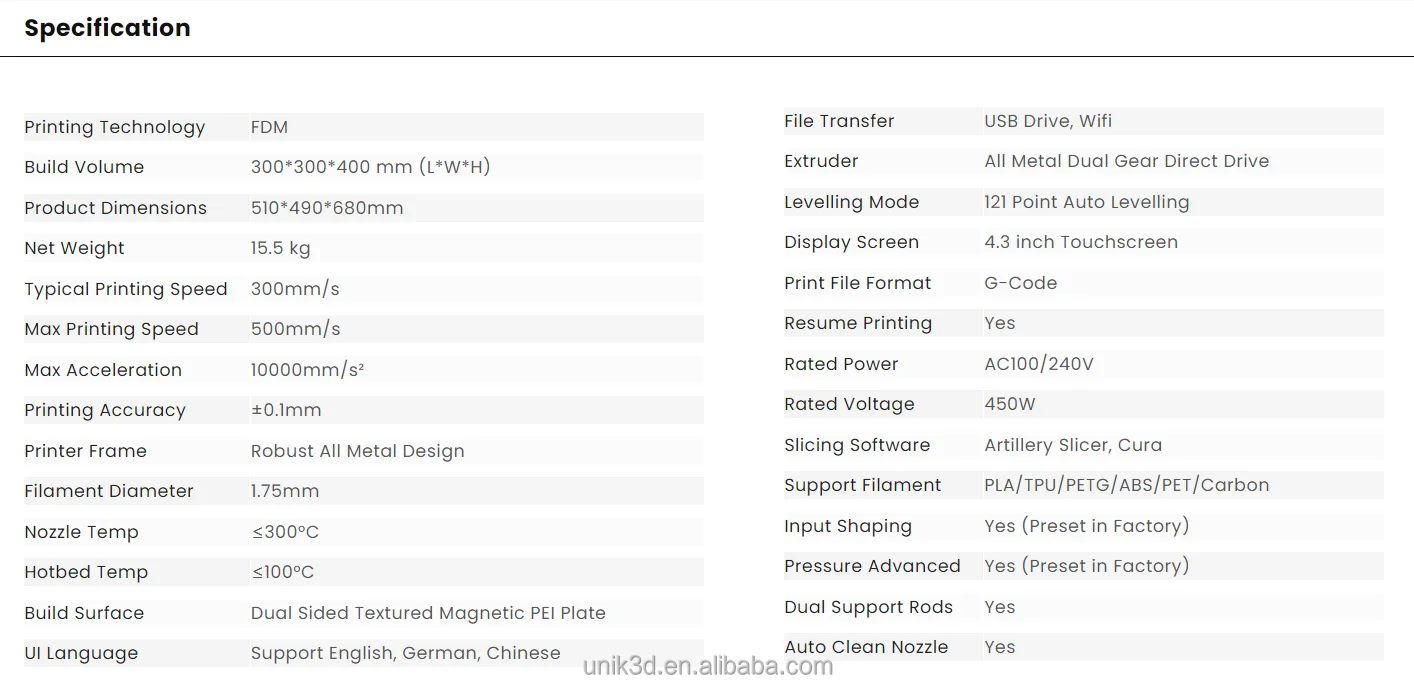Click the 121 Point Auto Levelling text
Viewport: 1414px width, 684px height.
pyautogui.click(x=1086, y=202)
